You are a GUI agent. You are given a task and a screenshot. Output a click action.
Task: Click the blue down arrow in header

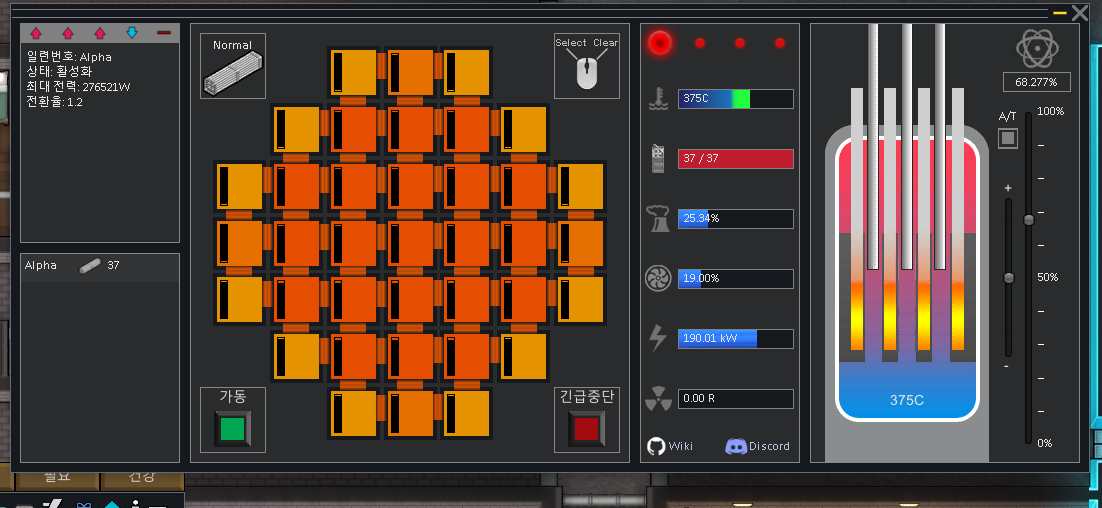coord(132,33)
